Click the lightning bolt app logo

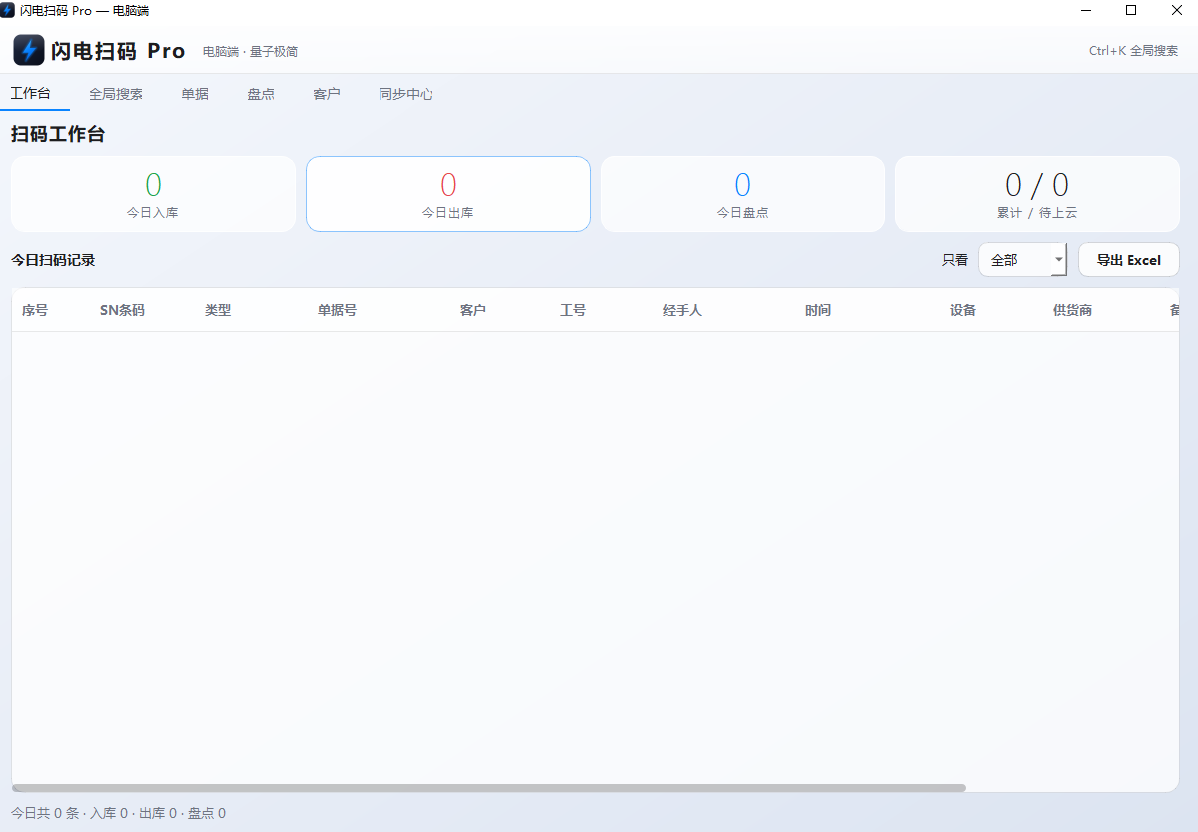coord(29,50)
